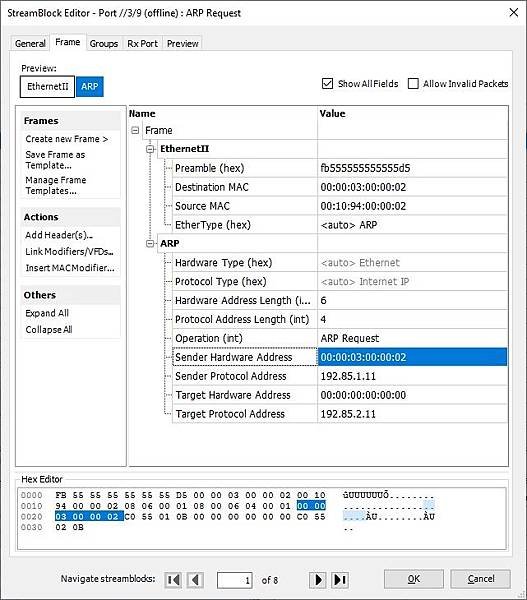Click the OK button
The image size is (527, 600).
click(414, 579)
